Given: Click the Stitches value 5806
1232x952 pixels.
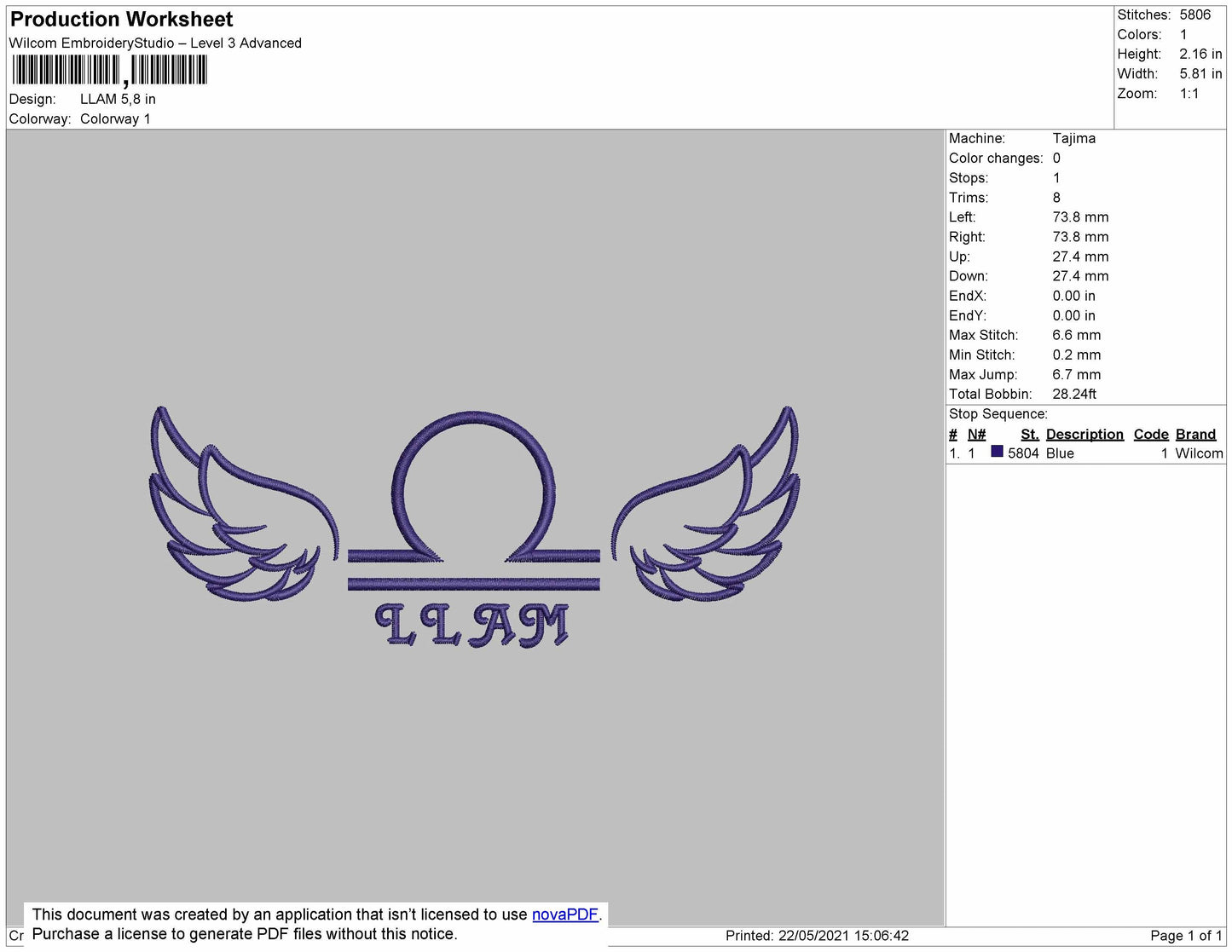Looking at the screenshot, I should point(1194,14).
